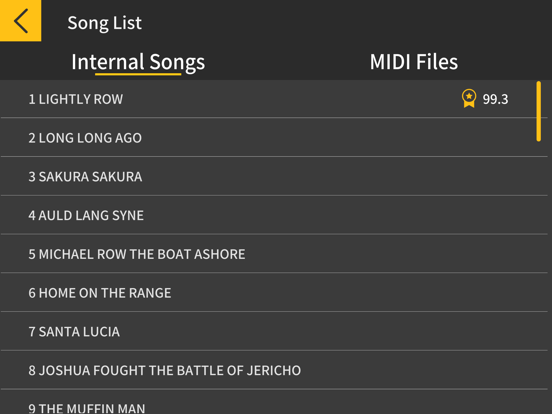
Task: Click the award ribbon score icon
Action: tap(469, 99)
